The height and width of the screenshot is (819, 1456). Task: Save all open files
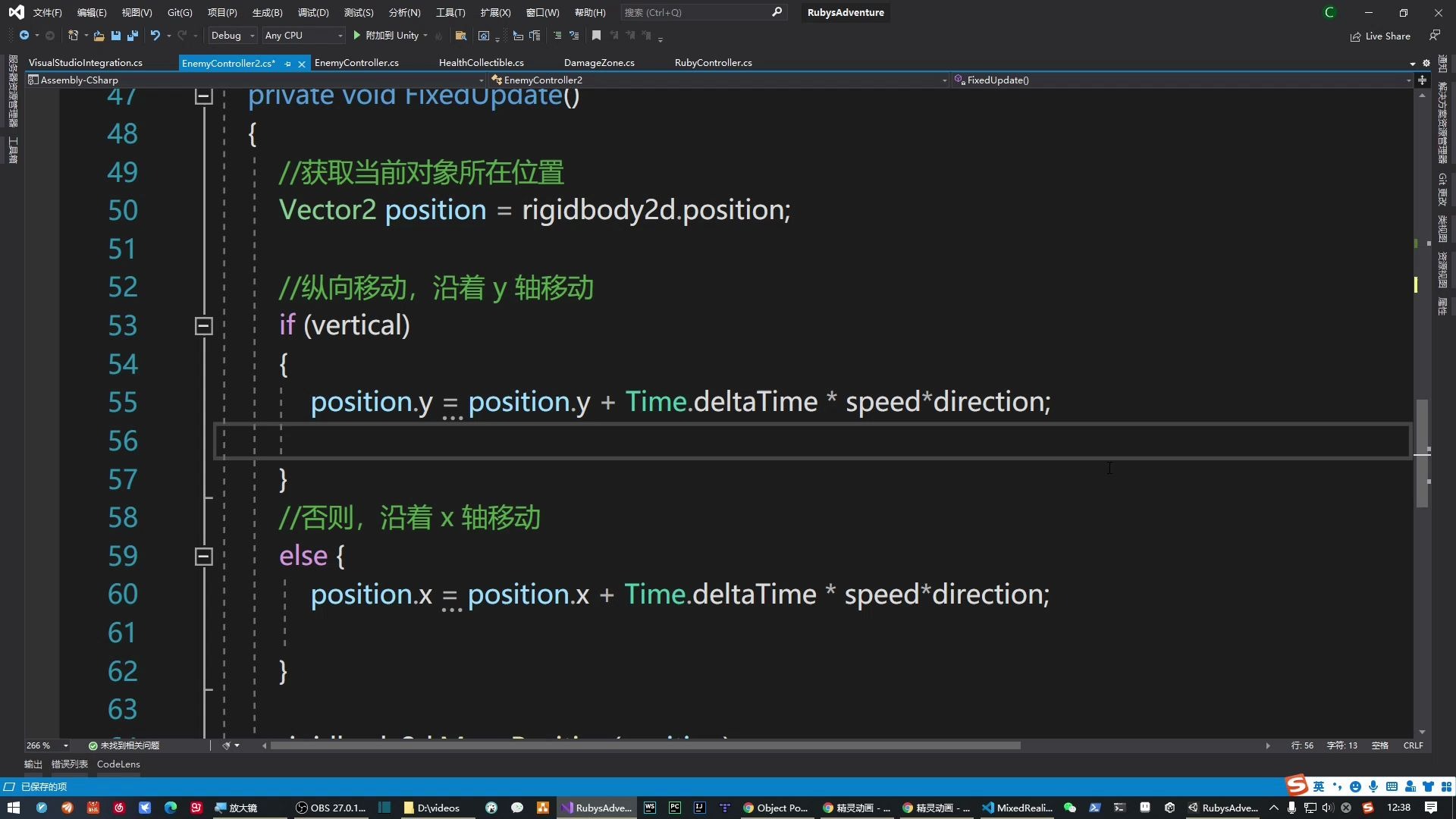tap(132, 36)
